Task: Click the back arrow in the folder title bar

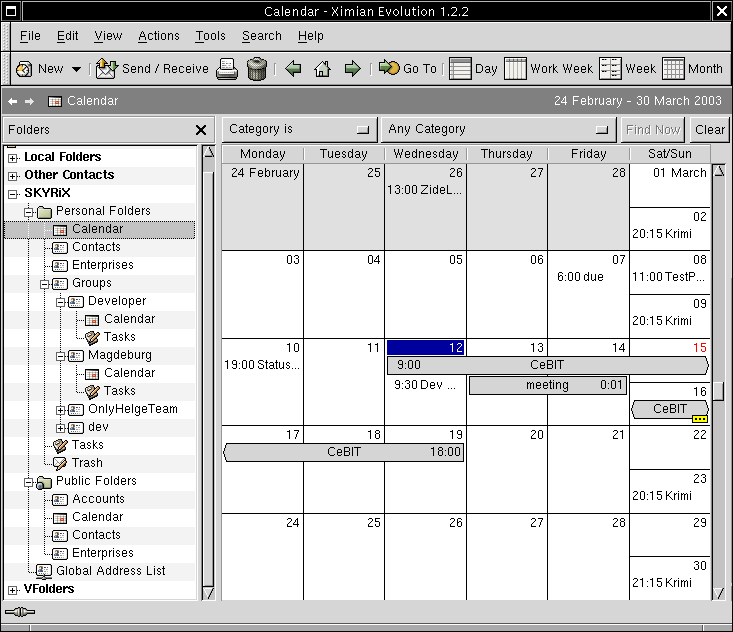Action: coord(13,101)
